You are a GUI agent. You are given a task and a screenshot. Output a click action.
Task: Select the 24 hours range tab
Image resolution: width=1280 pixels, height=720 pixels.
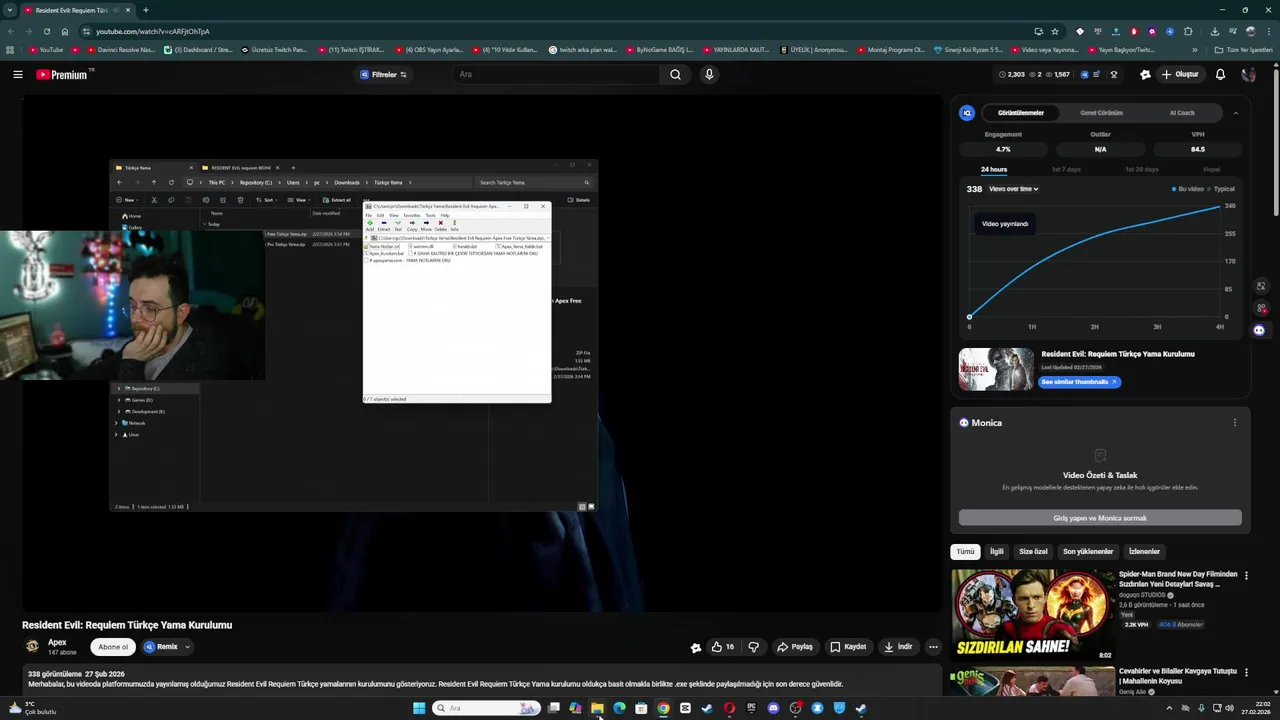click(x=994, y=169)
